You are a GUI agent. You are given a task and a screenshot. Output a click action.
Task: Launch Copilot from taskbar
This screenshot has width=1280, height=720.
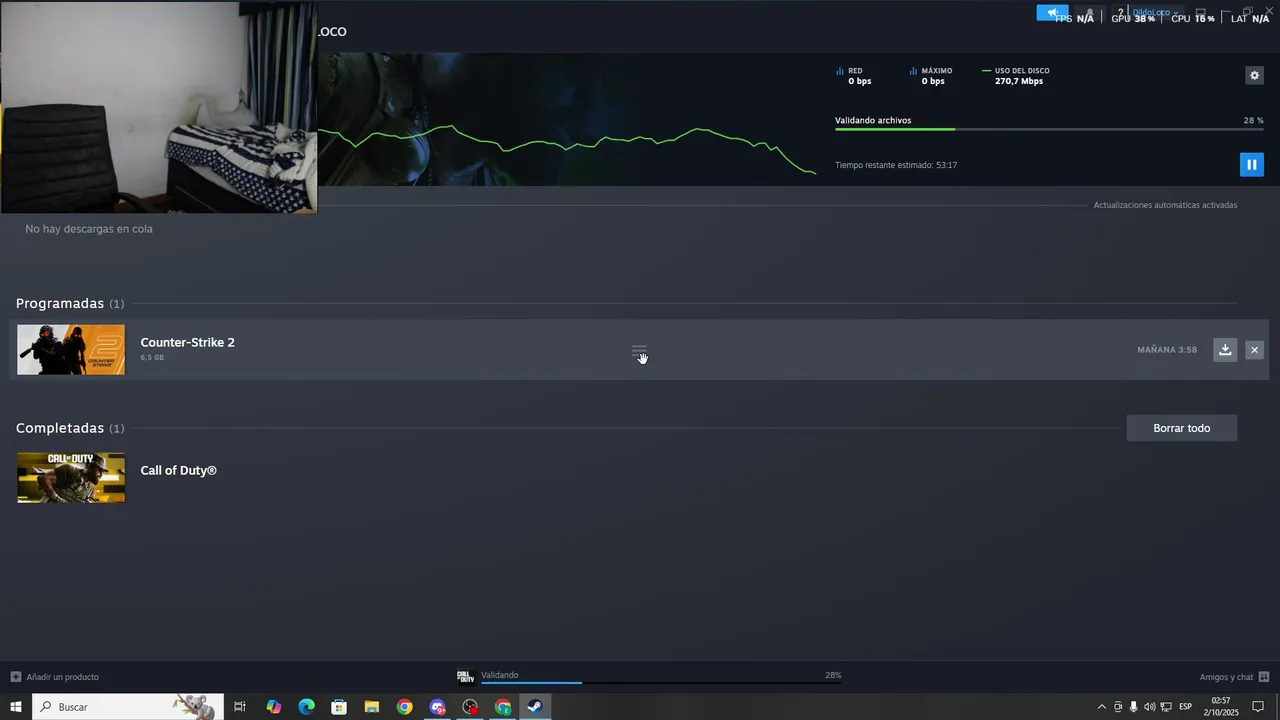[273, 707]
